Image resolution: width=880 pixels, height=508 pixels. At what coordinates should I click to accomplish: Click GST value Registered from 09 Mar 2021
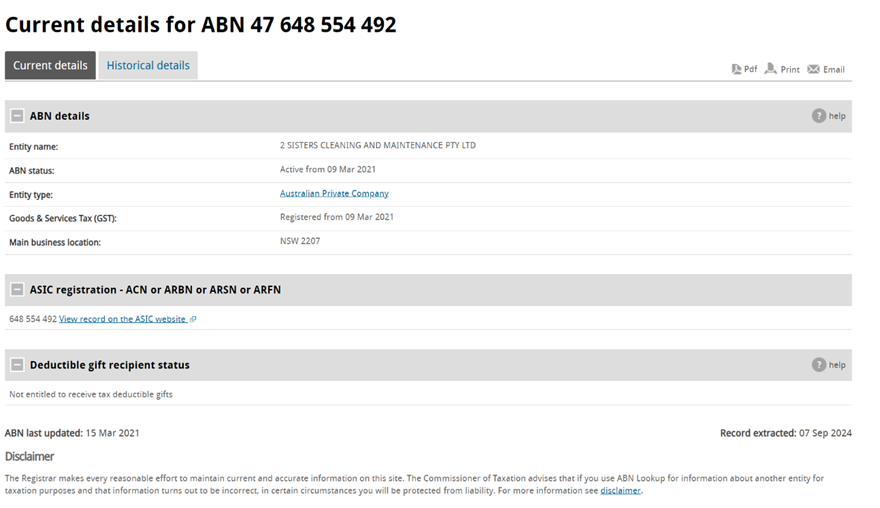(336, 217)
